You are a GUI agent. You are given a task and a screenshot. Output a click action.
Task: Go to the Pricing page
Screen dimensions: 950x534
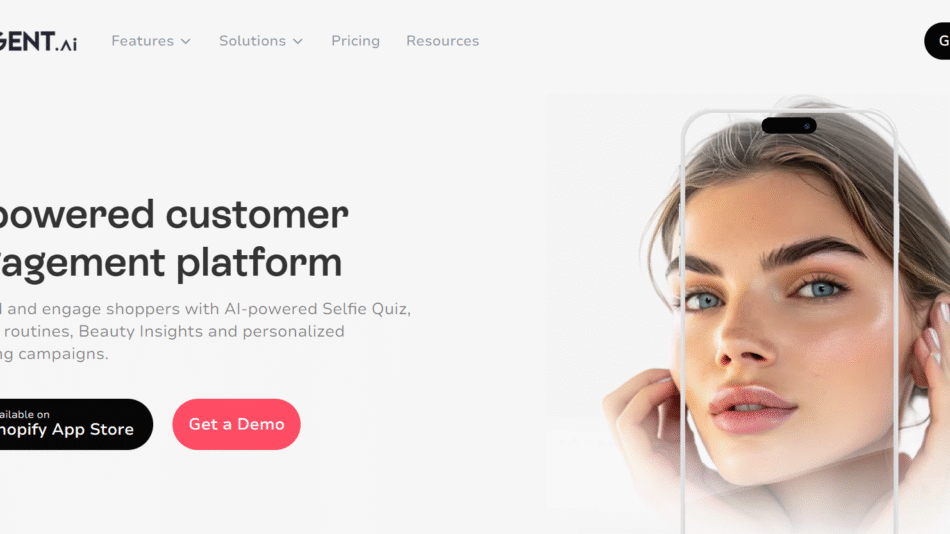click(355, 41)
